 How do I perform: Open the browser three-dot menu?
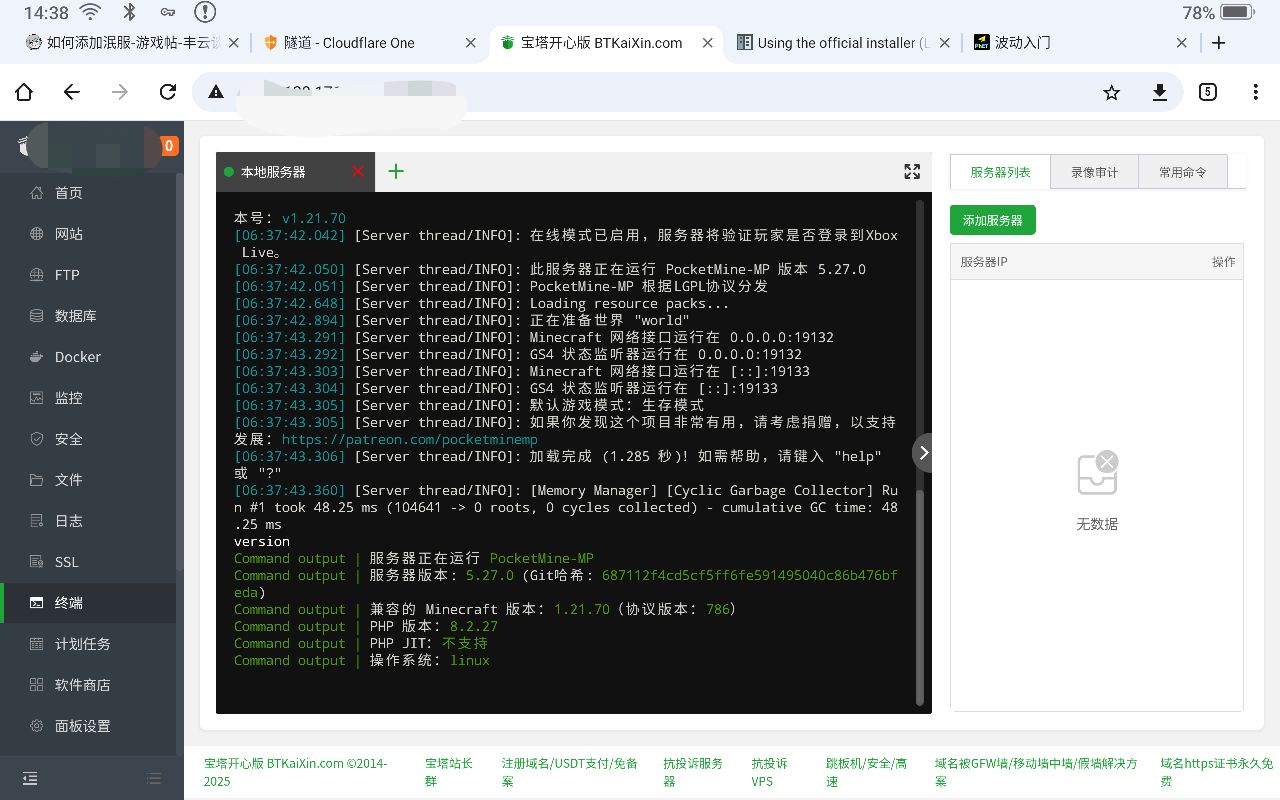pos(1255,92)
